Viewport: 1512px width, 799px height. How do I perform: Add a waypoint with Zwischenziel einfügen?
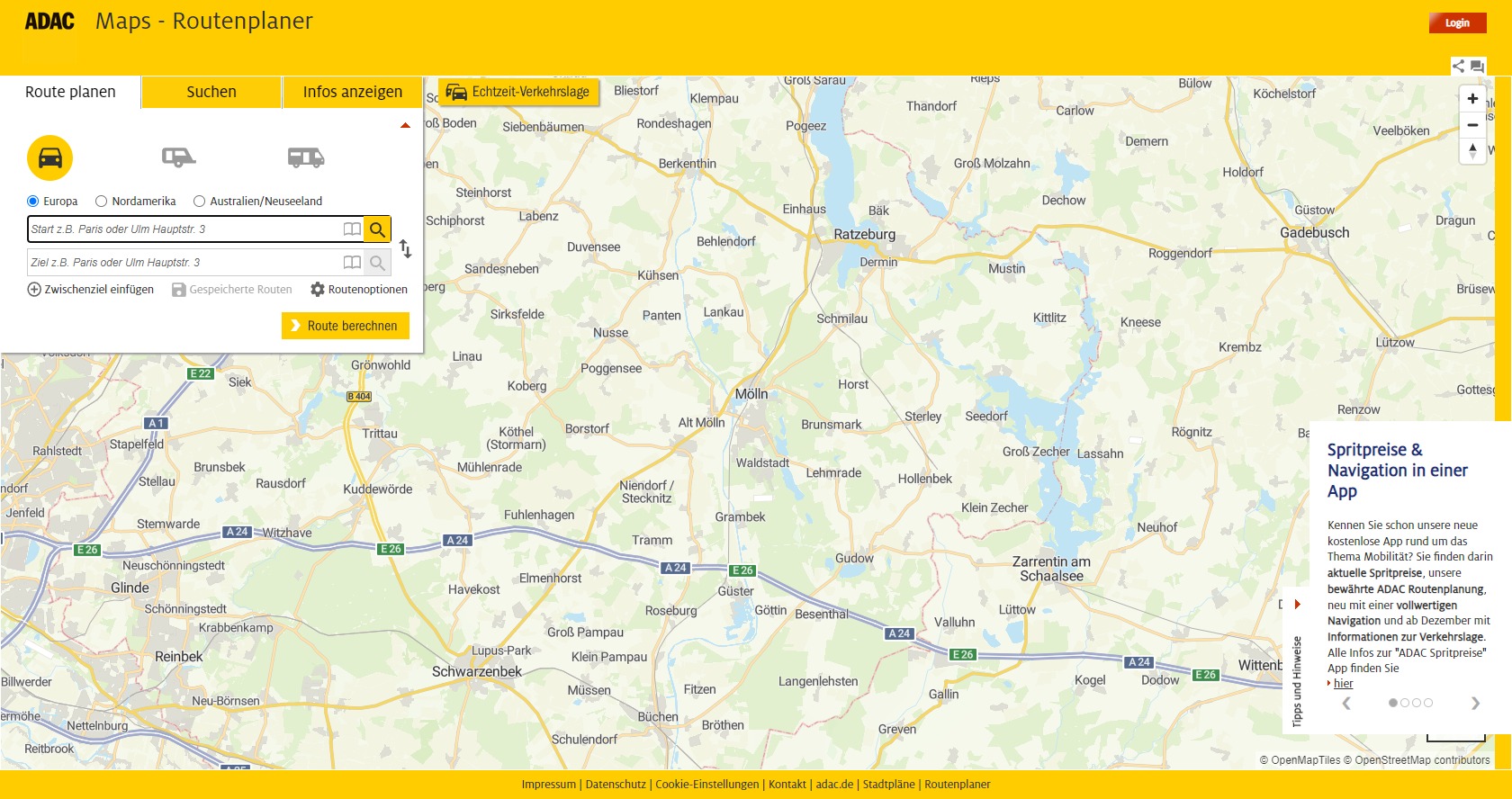[x=91, y=290]
